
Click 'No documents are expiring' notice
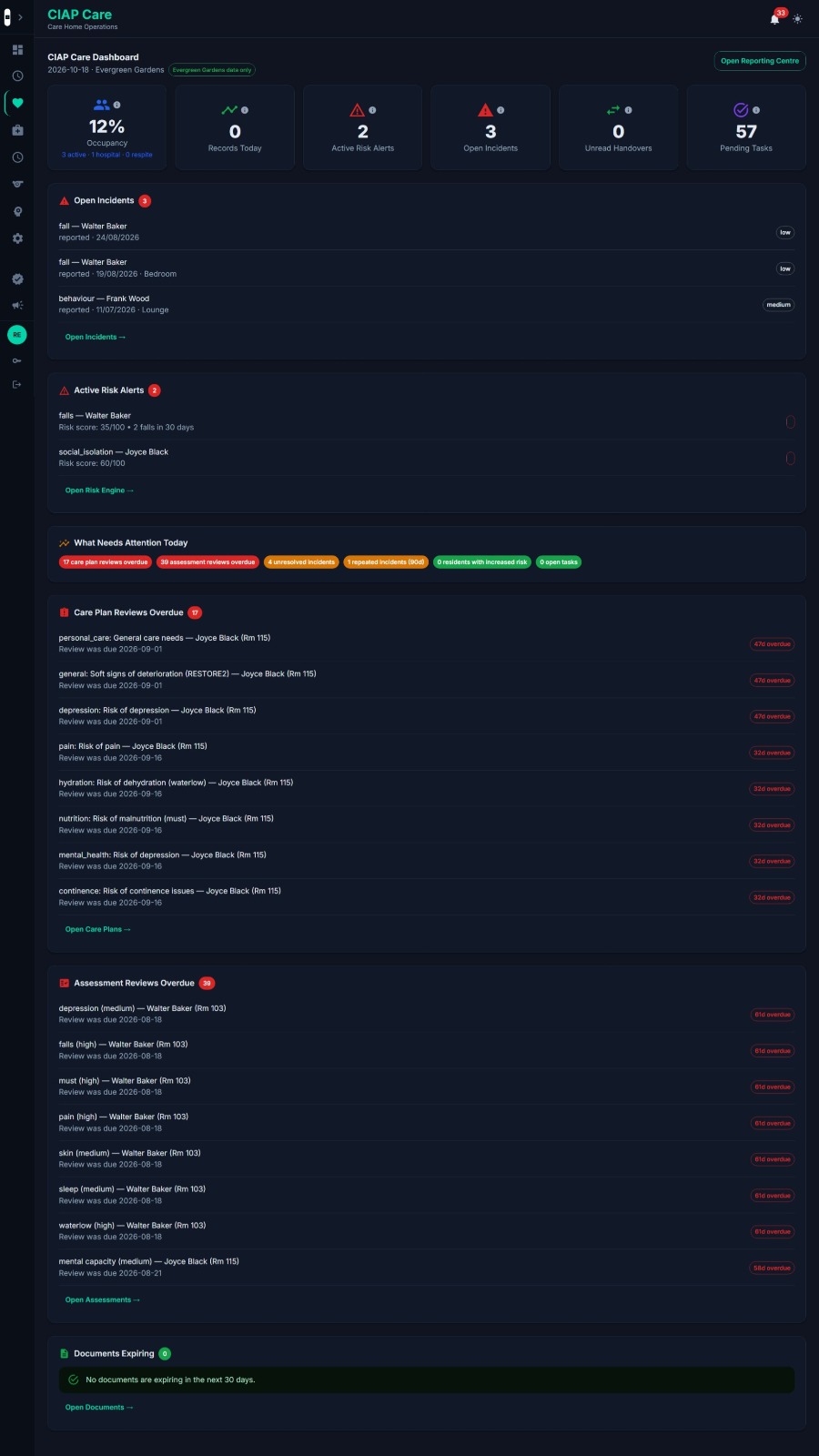click(427, 1380)
